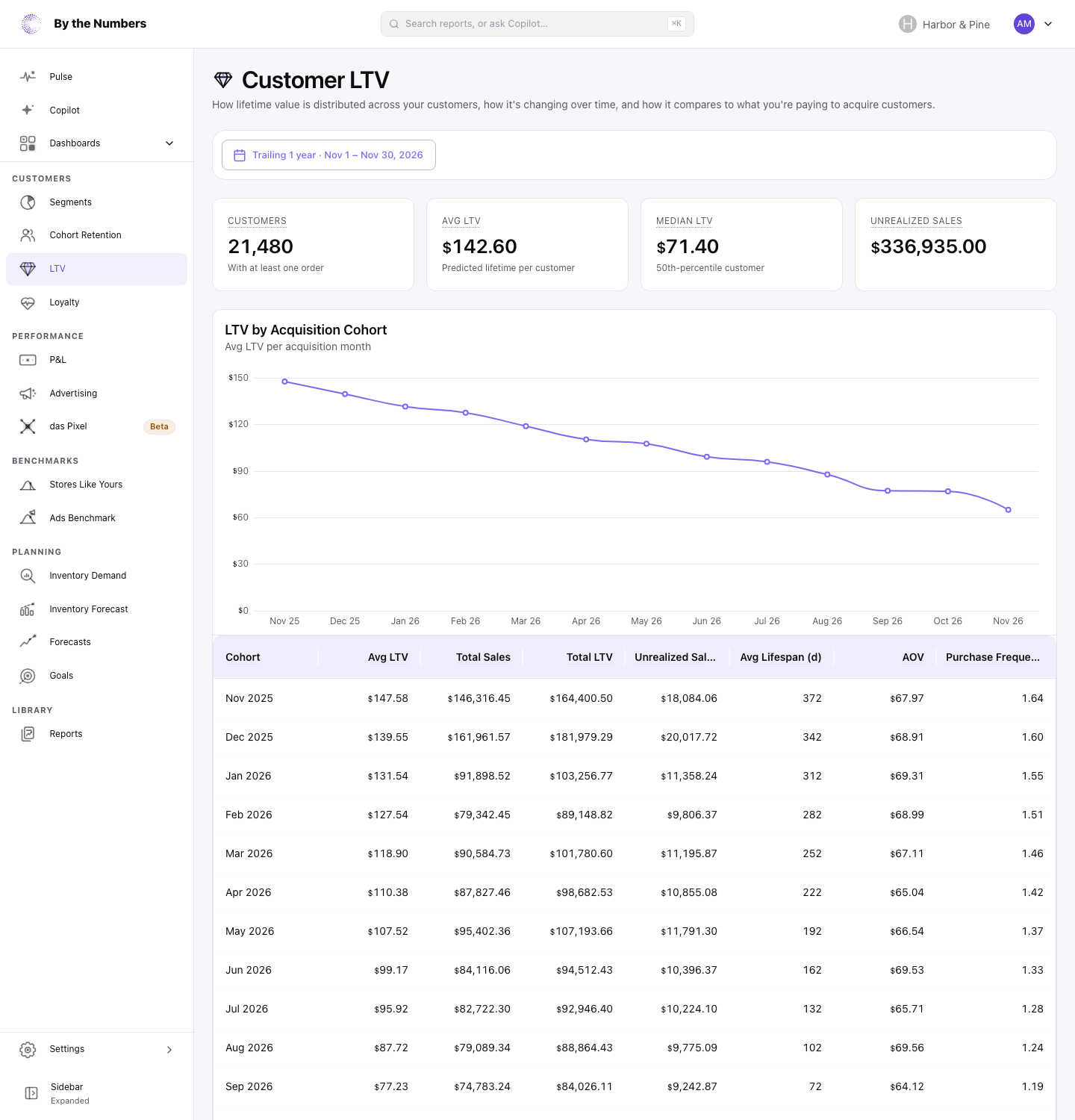Image resolution: width=1075 pixels, height=1120 pixels.
Task: Open the Trailing 1 year date picker
Action: (x=328, y=155)
